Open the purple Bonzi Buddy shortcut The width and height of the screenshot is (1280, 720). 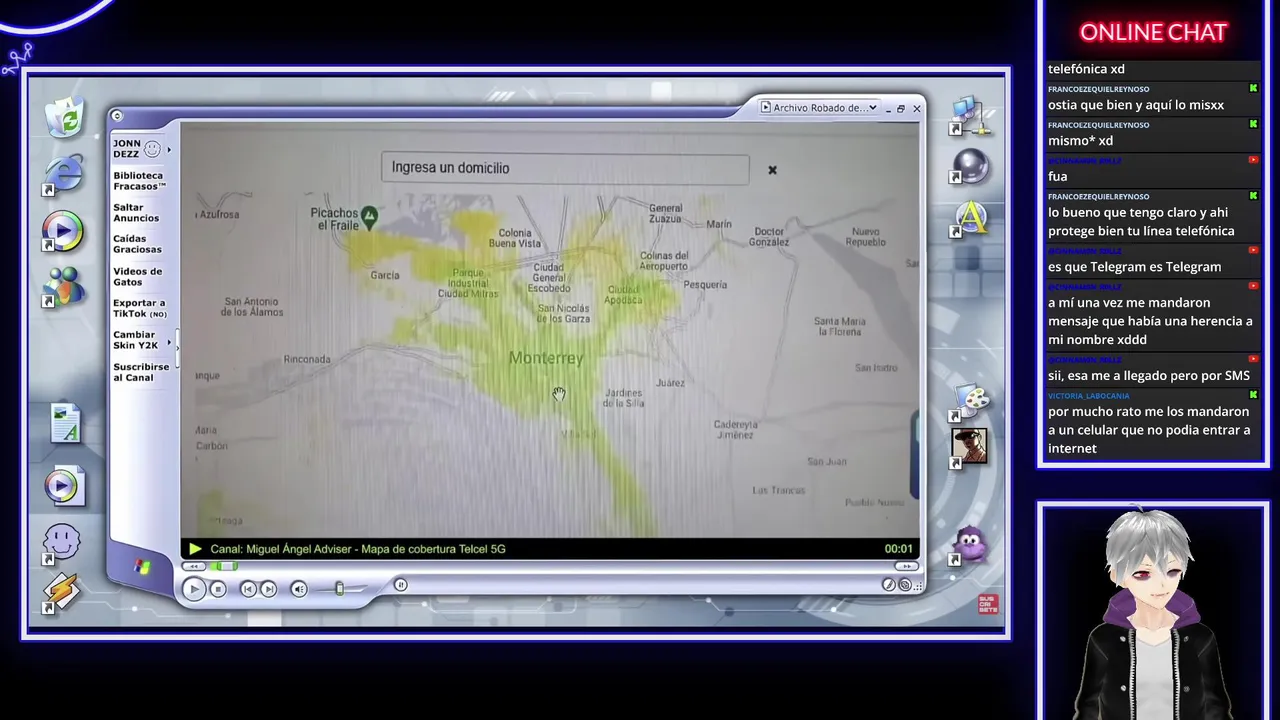(969, 545)
